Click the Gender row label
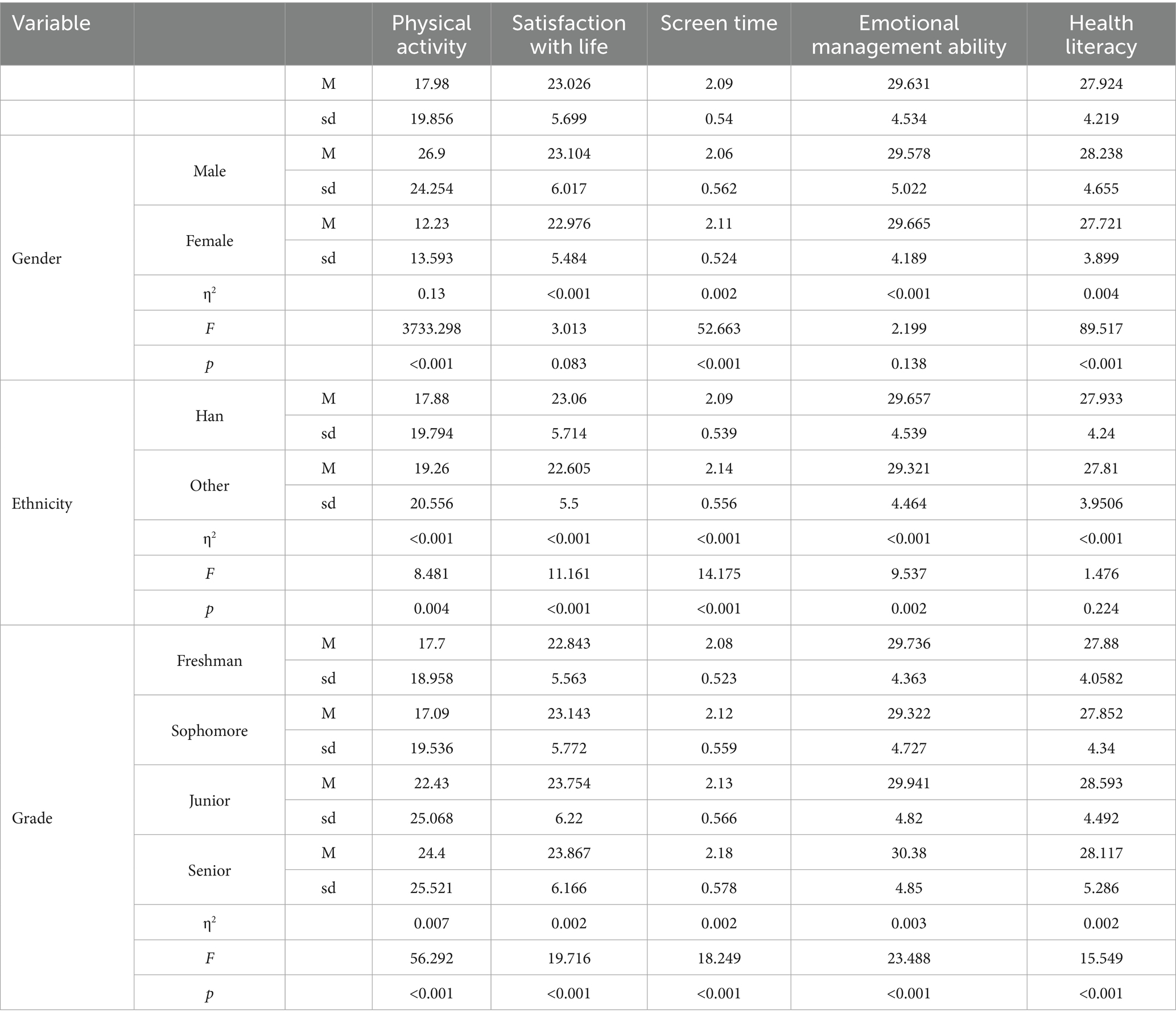The width and height of the screenshot is (1176, 1020). click(x=36, y=258)
